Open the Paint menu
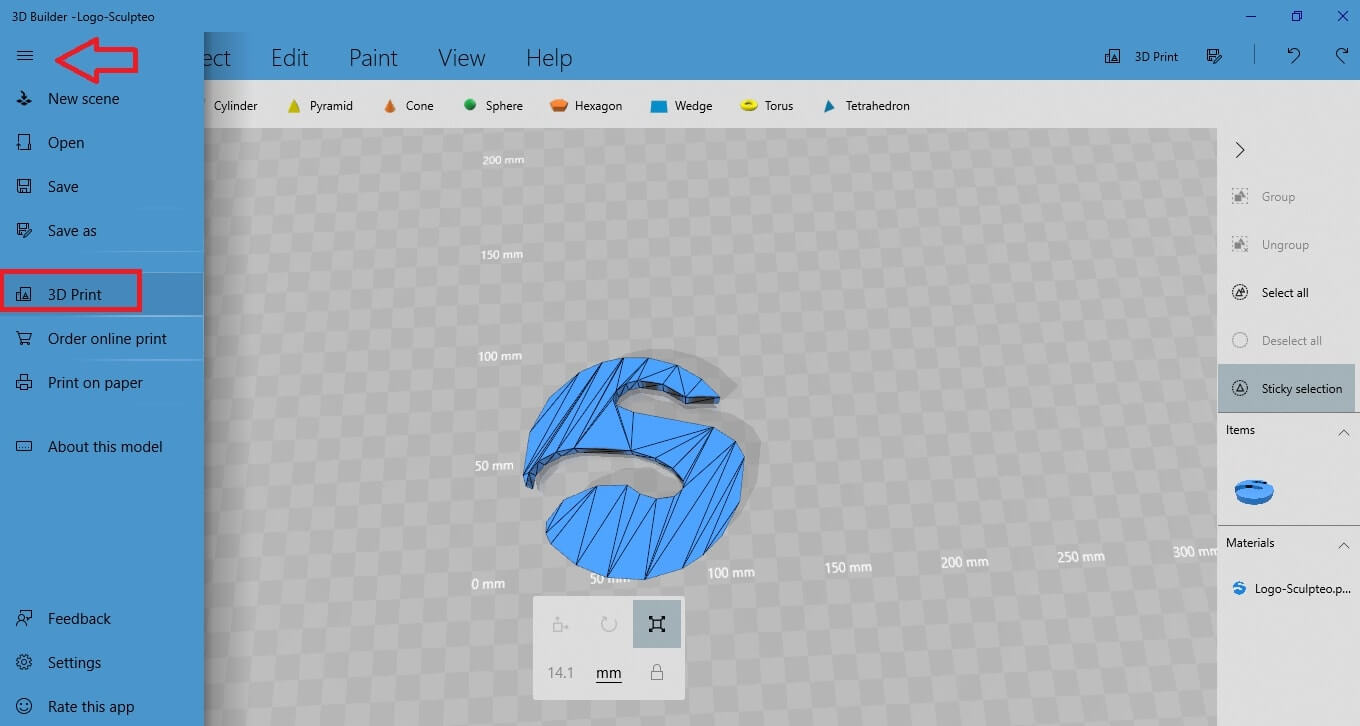 373,58
